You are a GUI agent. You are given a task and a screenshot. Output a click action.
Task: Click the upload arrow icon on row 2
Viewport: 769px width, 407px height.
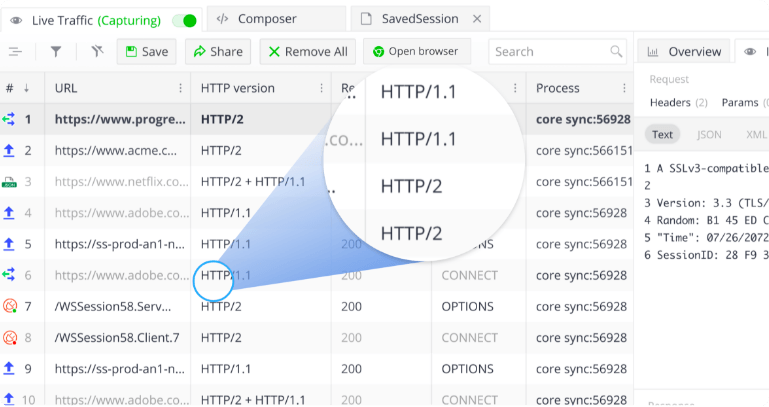pyautogui.click(x=10, y=150)
